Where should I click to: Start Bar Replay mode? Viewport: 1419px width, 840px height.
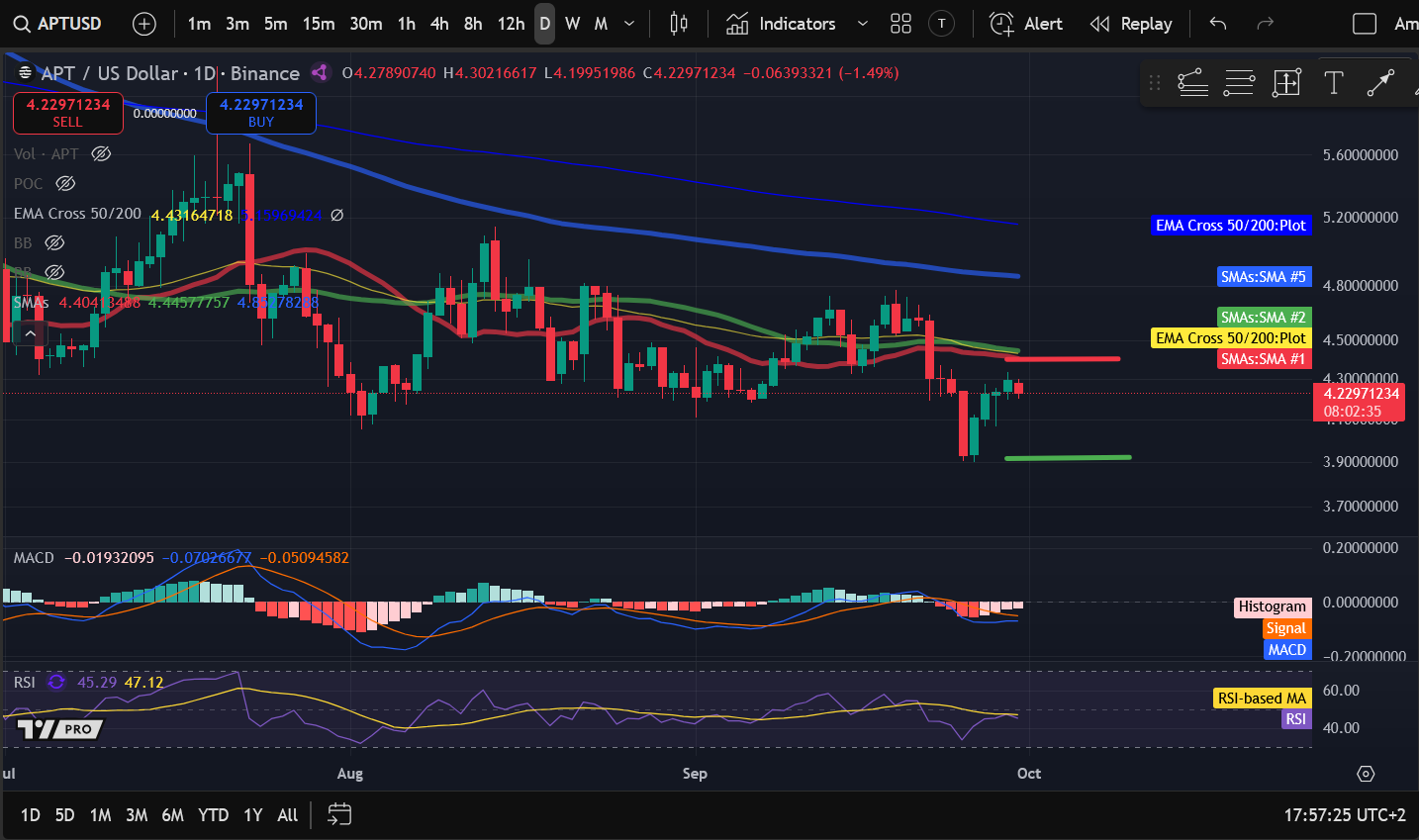tap(1131, 24)
